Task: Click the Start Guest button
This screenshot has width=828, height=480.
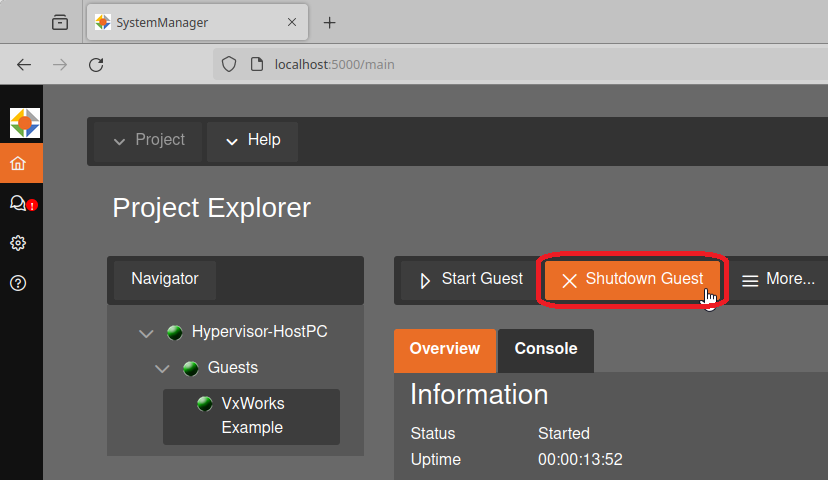Action: click(x=471, y=279)
